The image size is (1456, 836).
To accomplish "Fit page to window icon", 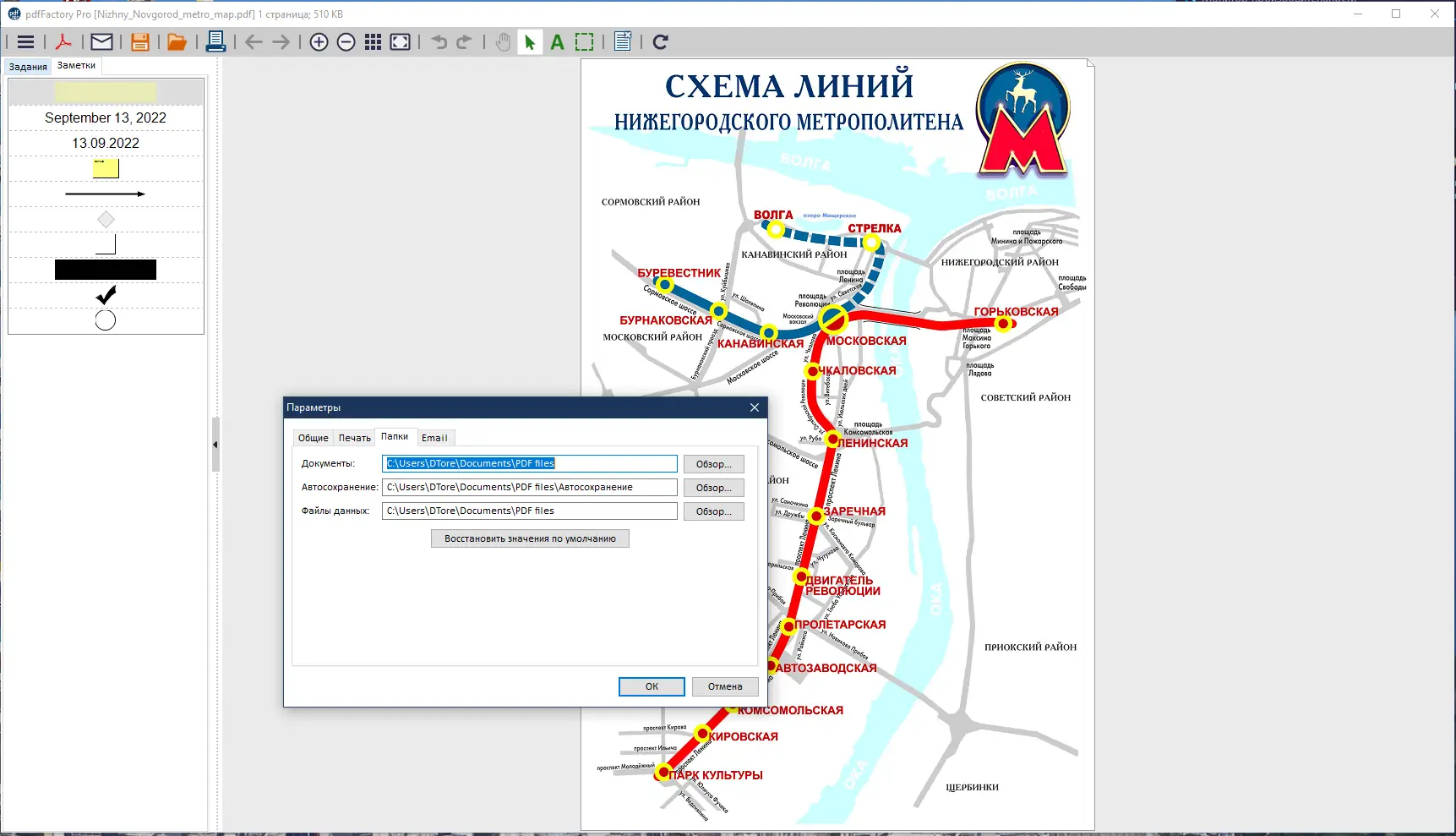I will pyautogui.click(x=401, y=42).
